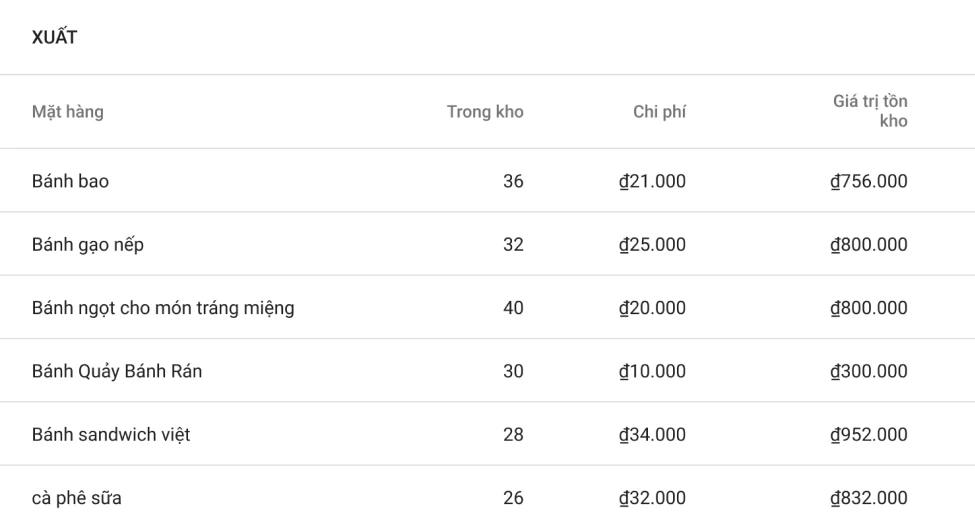The width and height of the screenshot is (975, 525).
Task: Sort by the Trong kho column header
Action: (x=484, y=112)
